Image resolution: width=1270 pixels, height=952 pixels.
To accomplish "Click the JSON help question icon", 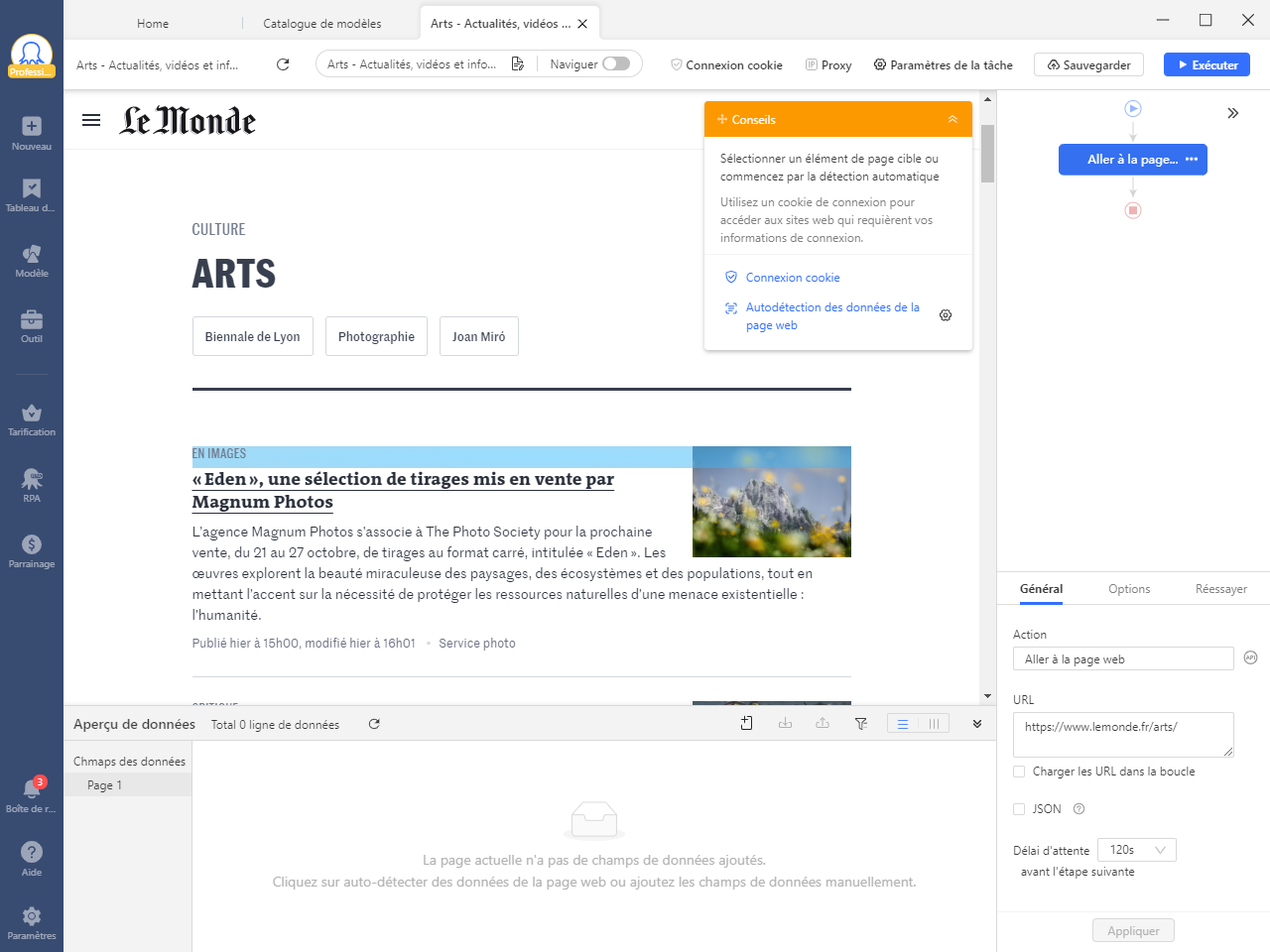I will click(x=1079, y=809).
